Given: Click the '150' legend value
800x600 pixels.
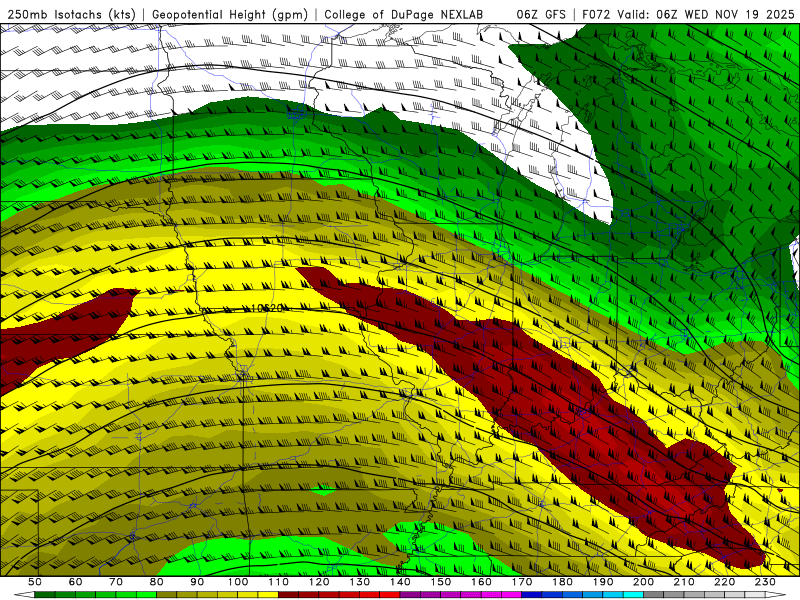Looking at the screenshot, I should click(441, 582).
